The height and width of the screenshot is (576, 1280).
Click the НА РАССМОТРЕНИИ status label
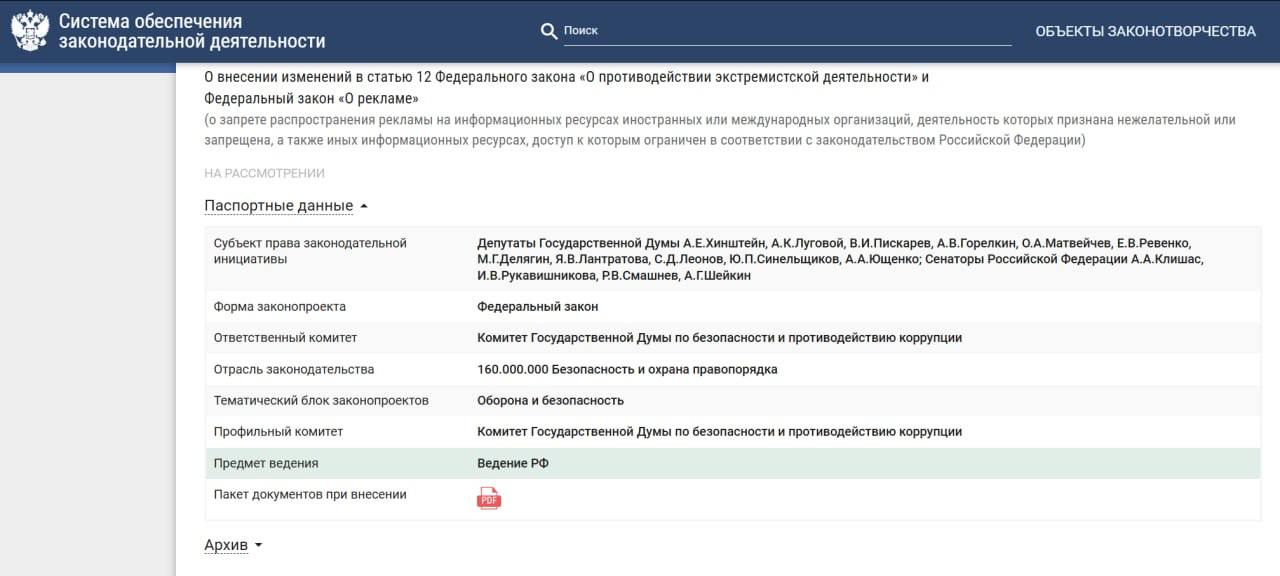pyautogui.click(x=264, y=173)
